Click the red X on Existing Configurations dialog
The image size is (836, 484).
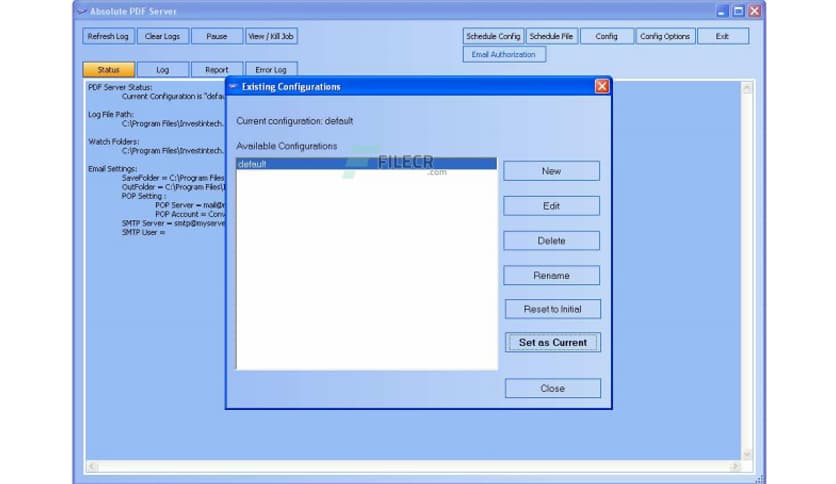tap(602, 86)
